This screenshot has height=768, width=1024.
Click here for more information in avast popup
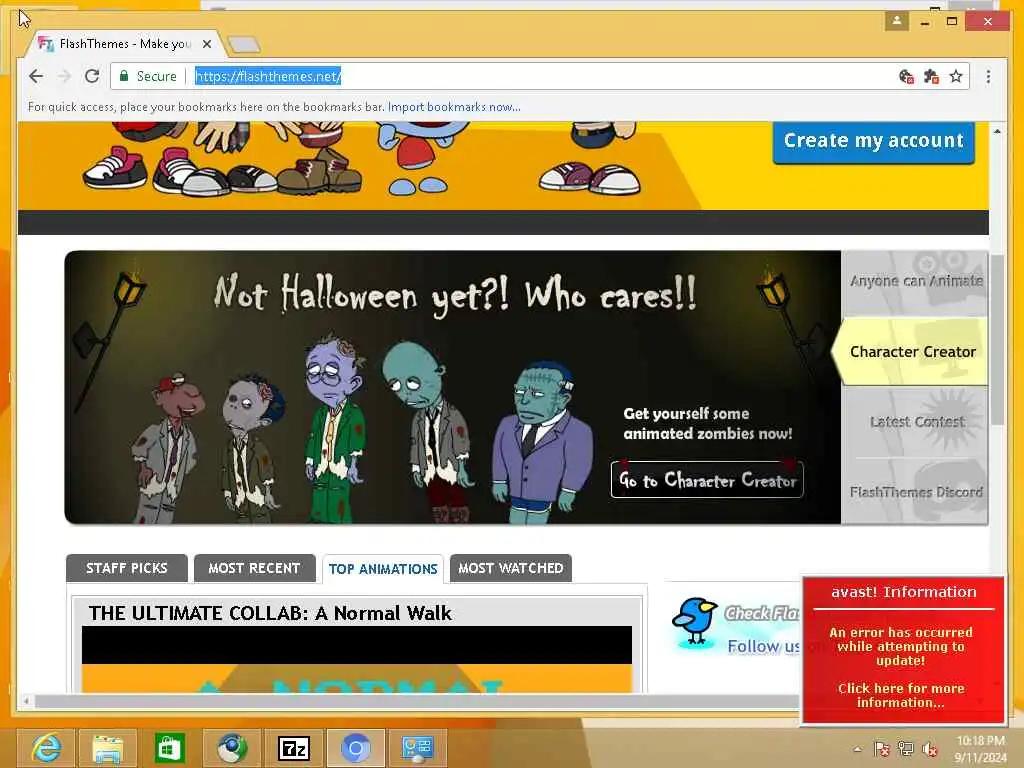901,696
